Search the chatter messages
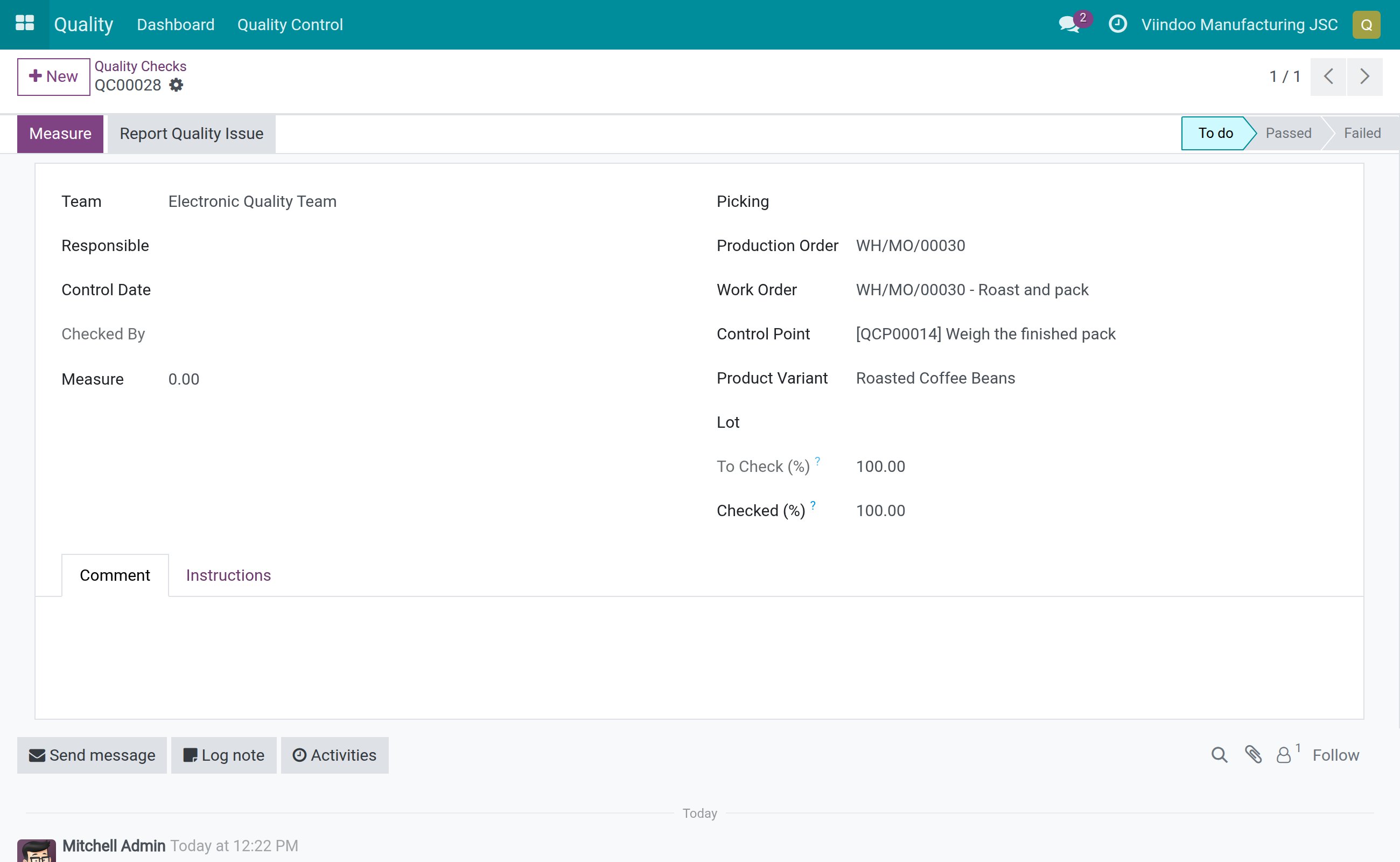Image resolution: width=1400 pixels, height=862 pixels. point(1219,755)
